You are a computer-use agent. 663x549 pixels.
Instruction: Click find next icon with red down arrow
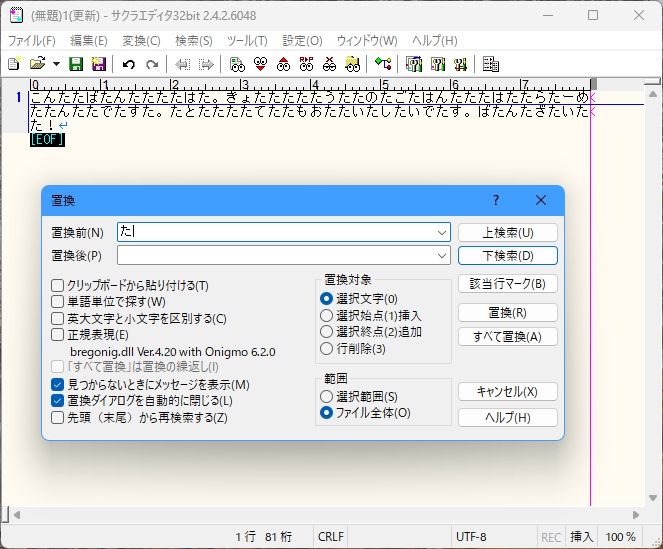coord(260,64)
